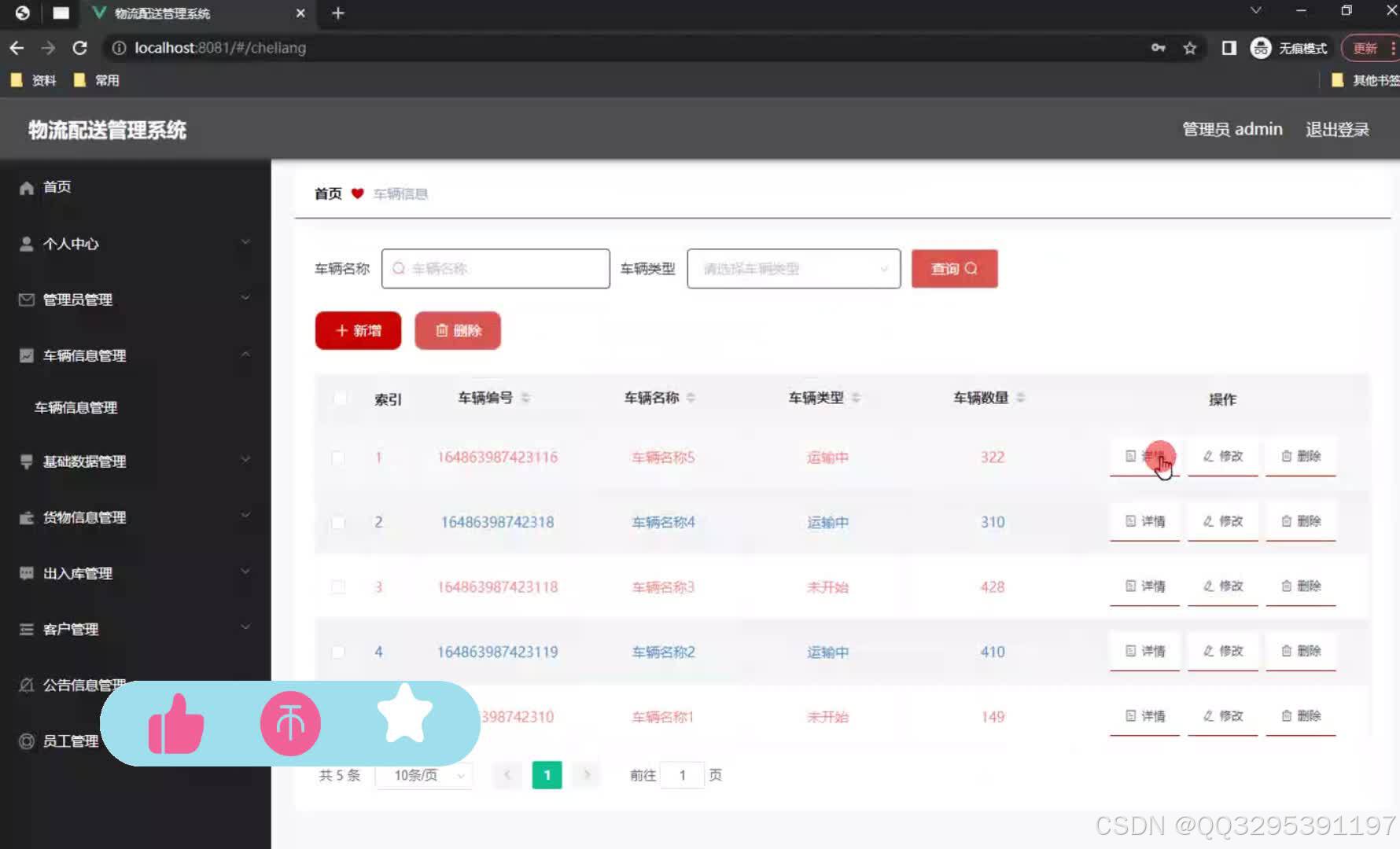Expand the 基础数据管理 menu chevron
Screen dimensions: 1400x849
pyautogui.click(x=245, y=460)
